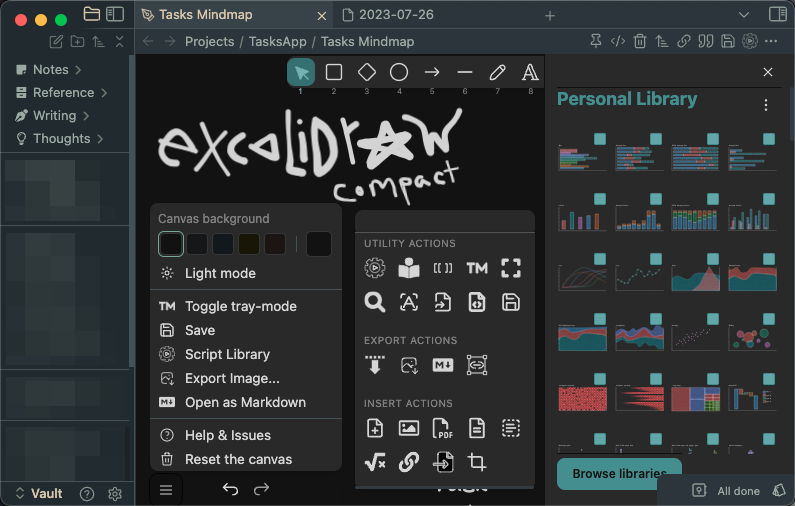
Task: Click the crop insert action icon
Action: point(477,462)
